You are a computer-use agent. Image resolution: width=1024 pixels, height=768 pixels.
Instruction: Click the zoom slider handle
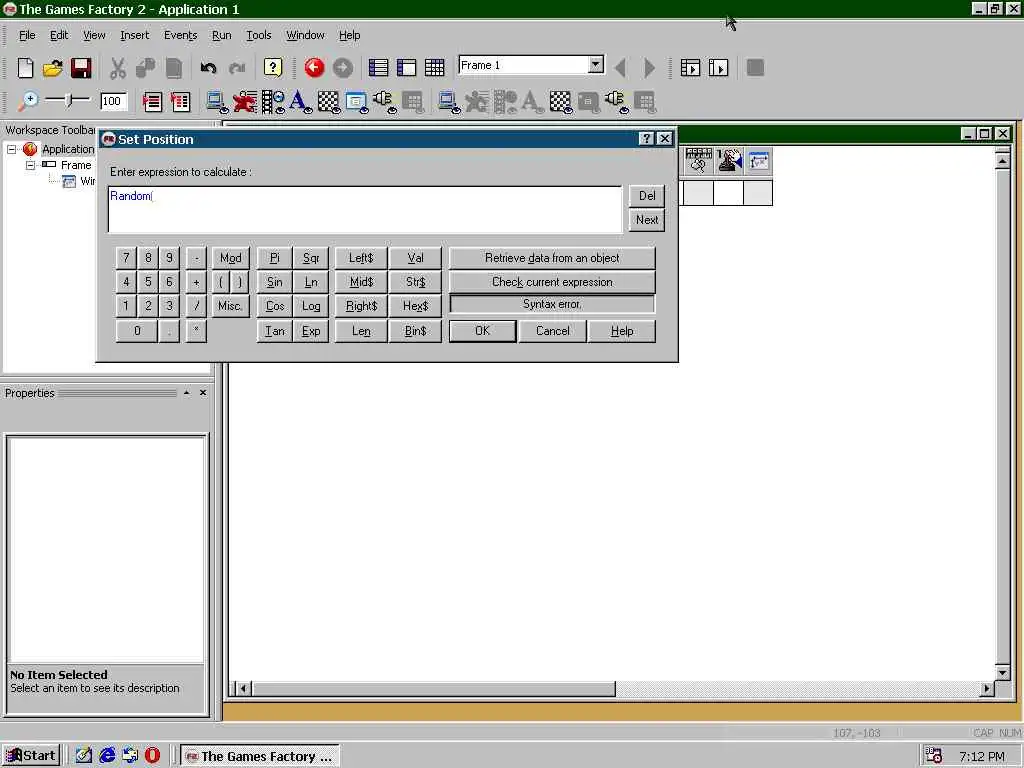[x=69, y=100]
